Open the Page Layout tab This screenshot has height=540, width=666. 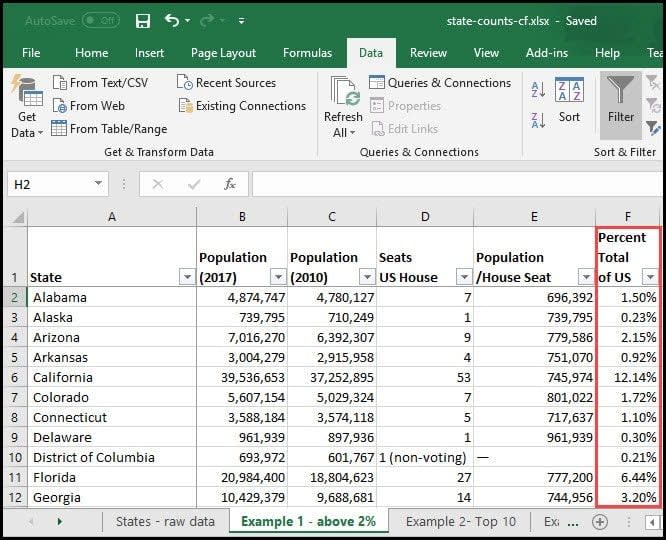click(x=223, y=53)
